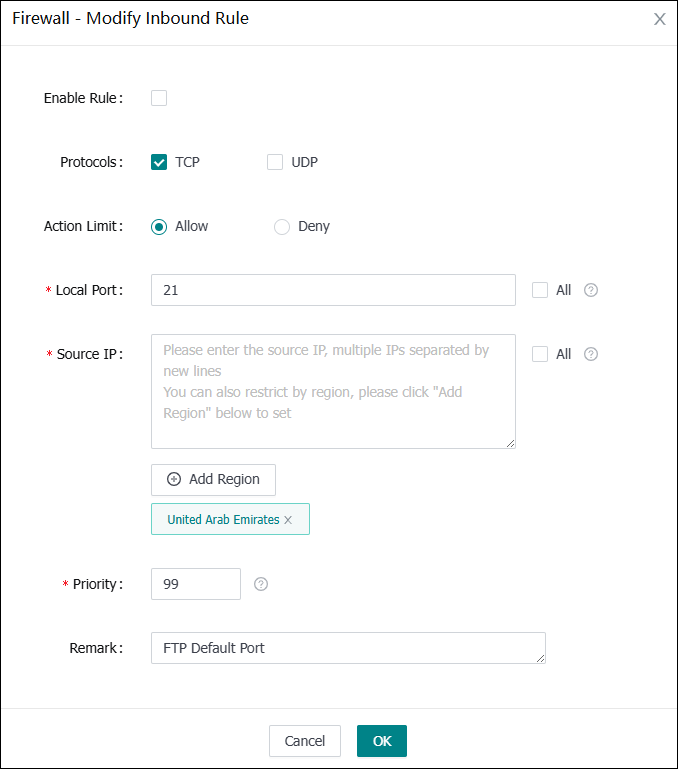The height and width of the screenshot is (769, 678).
Task: Click the Local Port input field
Action: tap(333, 290)
